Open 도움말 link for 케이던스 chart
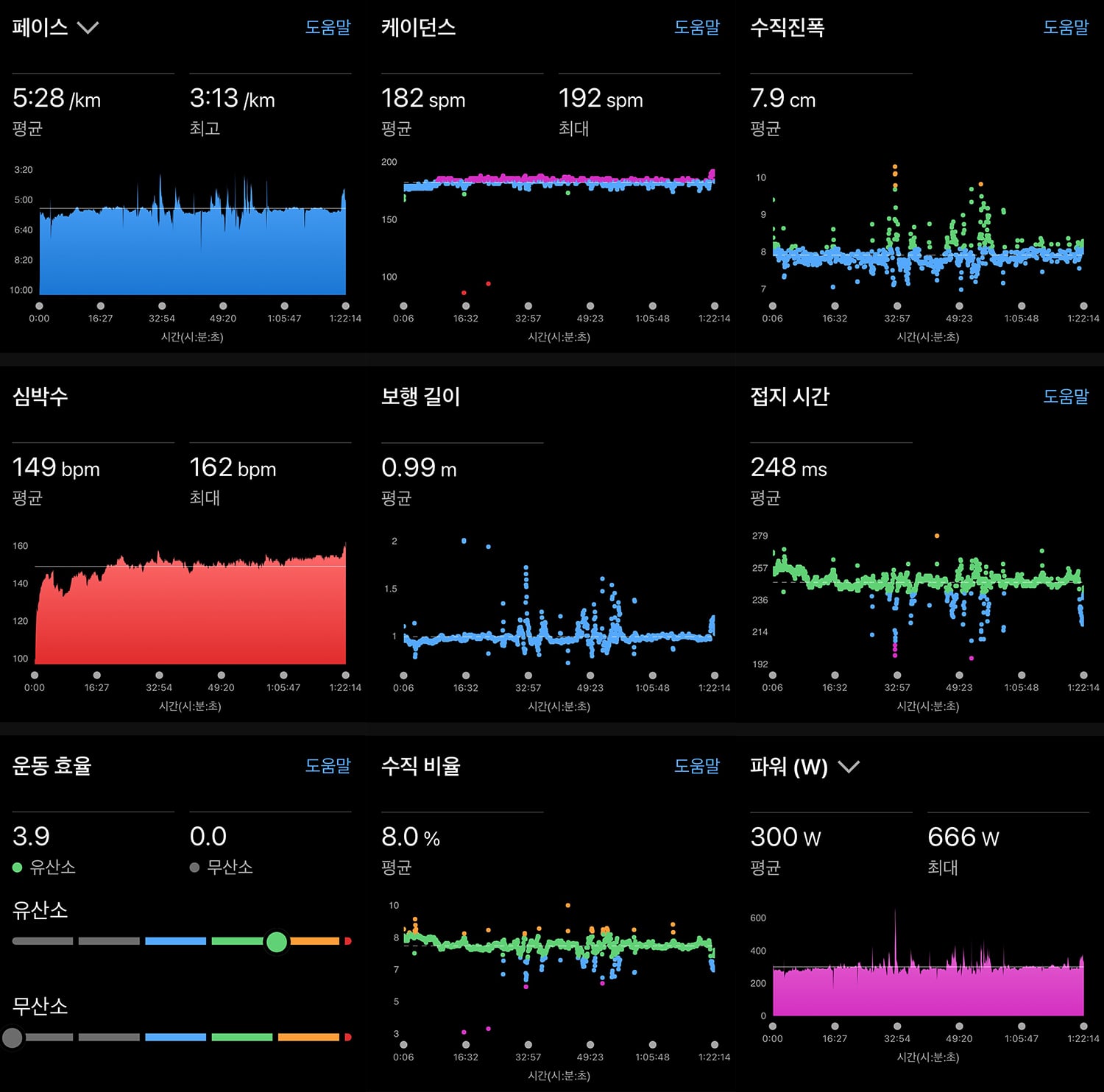The width and height of the screenshot is (1104, 1092). [697, 27]
